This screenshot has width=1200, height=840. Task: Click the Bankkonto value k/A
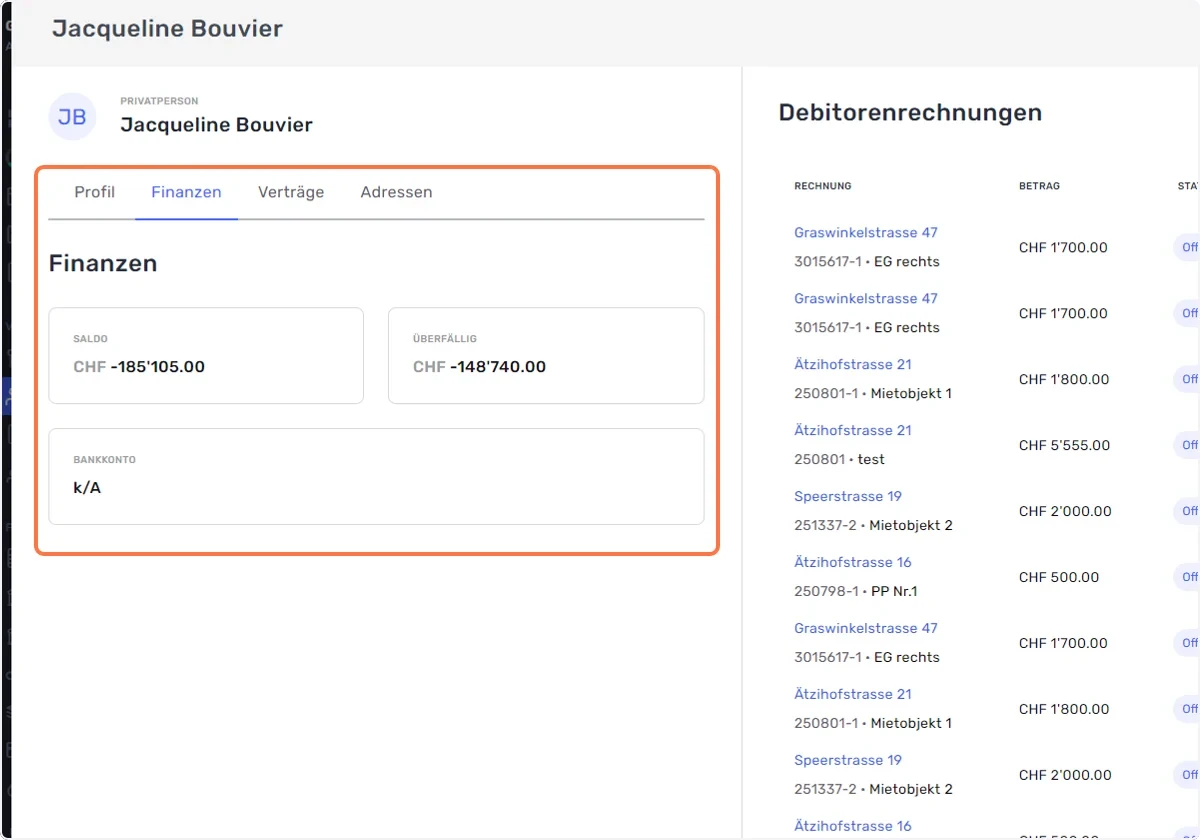87,488
